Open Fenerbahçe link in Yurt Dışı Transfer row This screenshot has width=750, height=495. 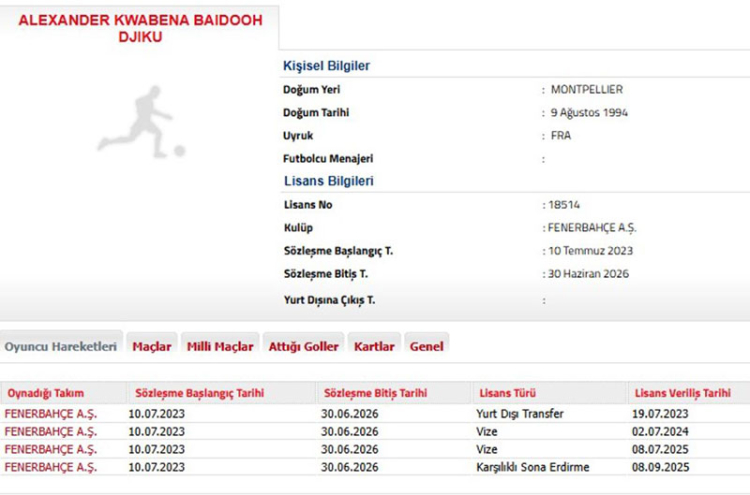coord(51,414)
